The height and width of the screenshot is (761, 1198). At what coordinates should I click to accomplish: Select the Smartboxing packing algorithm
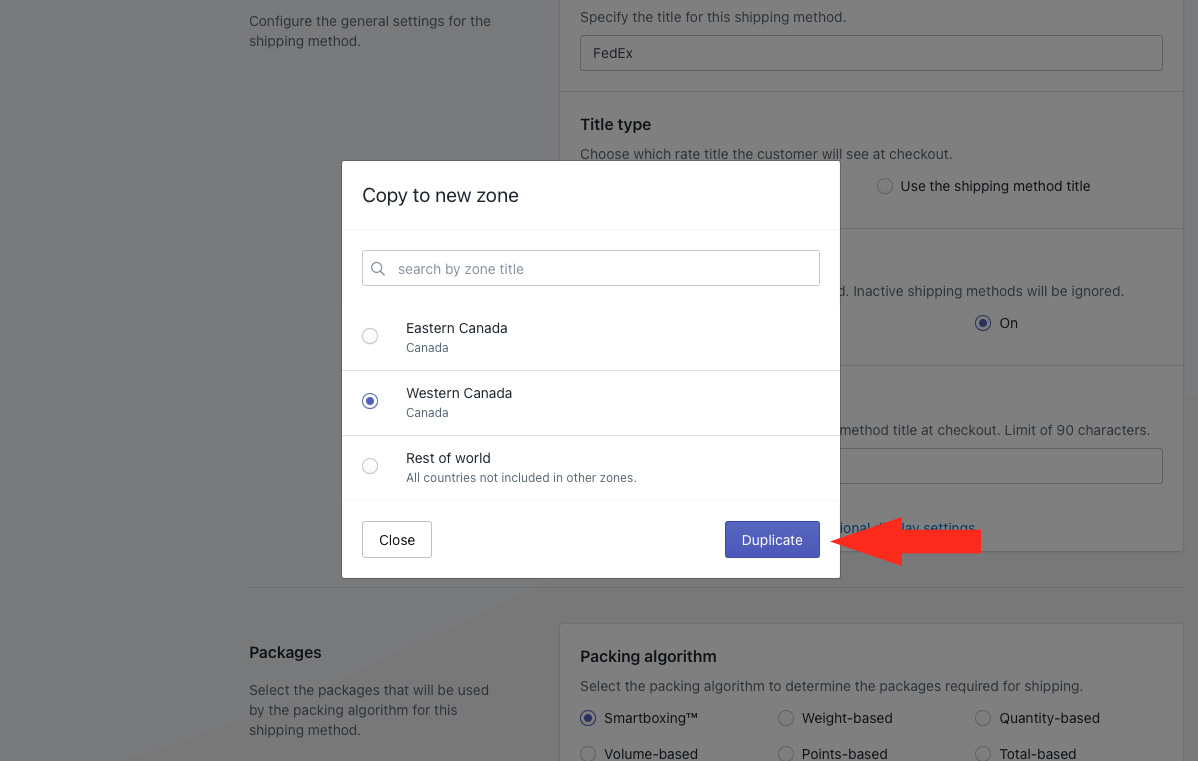(588, 718)
